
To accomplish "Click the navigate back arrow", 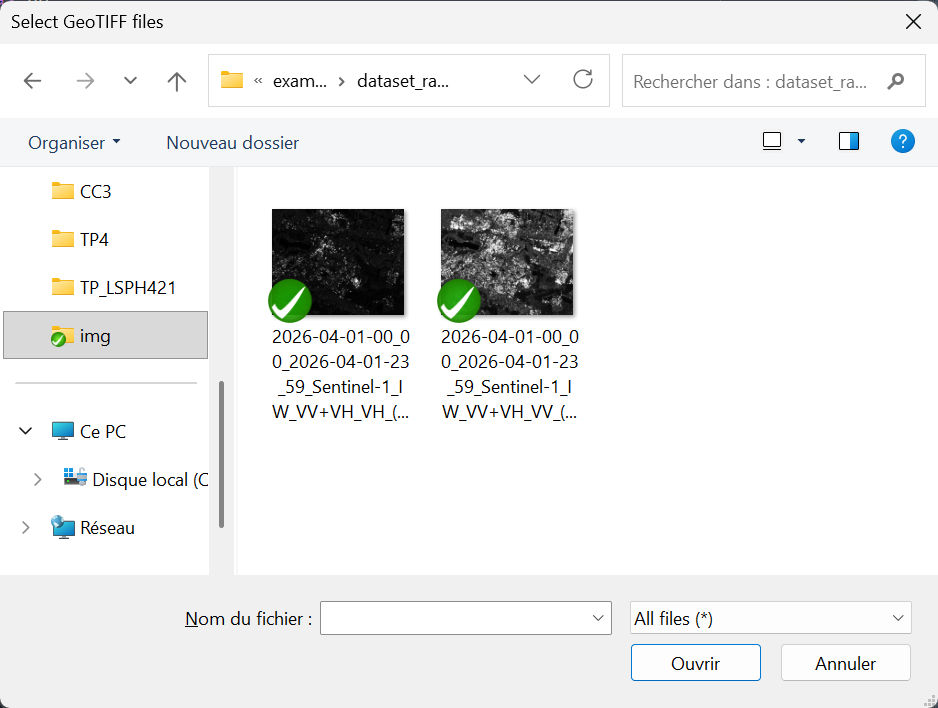I will [x=32, y=81].
